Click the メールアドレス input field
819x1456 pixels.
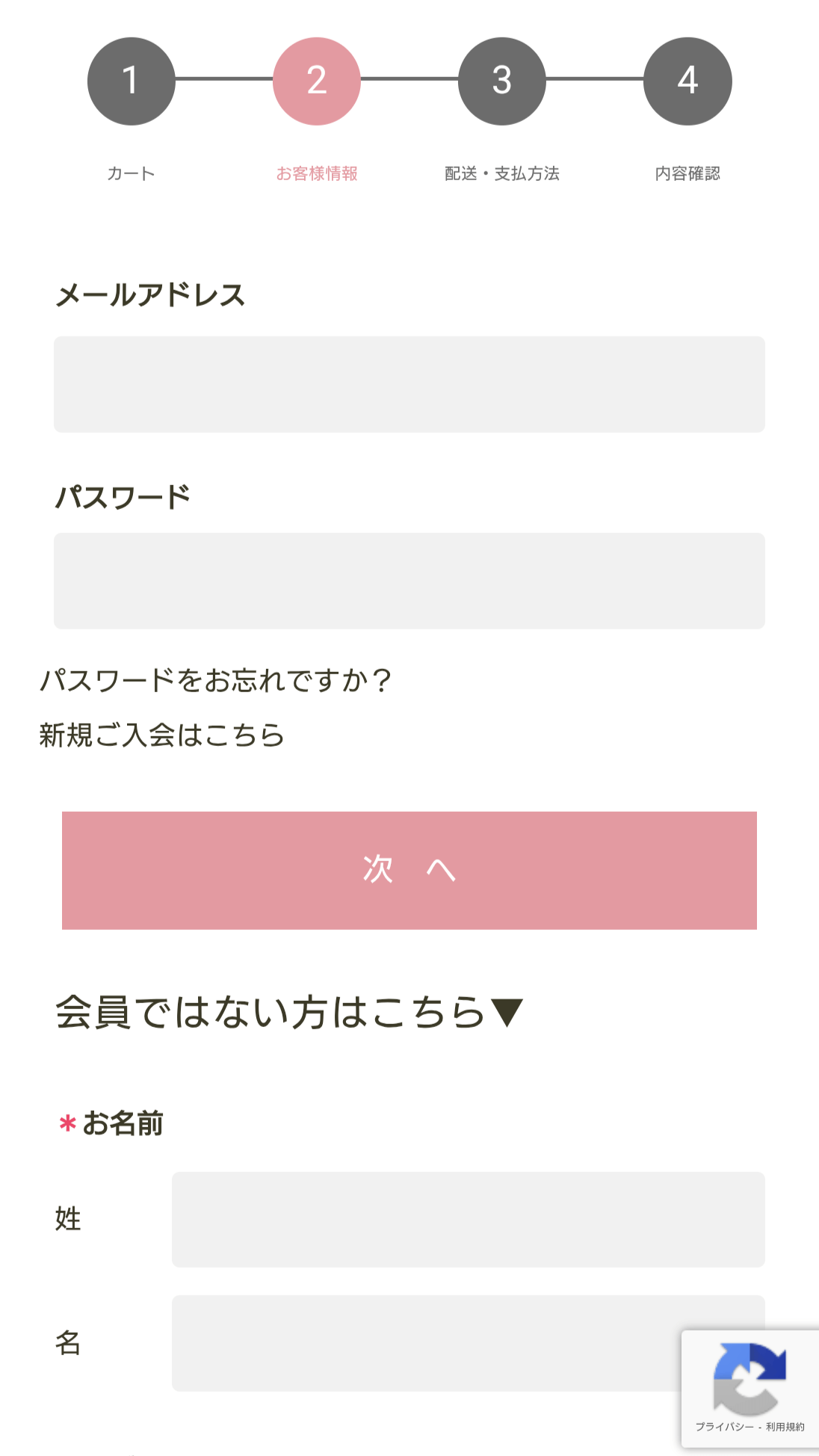click(409, 384)
